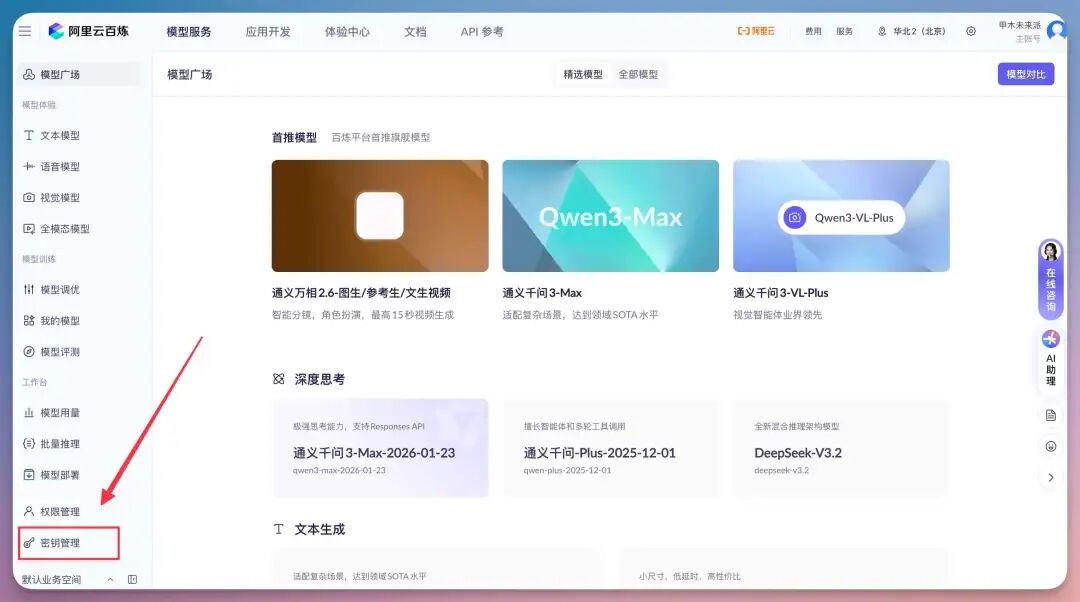Open the 通义千问3-Max-2026-01-23 card
Screen dimensions: 1080x602
coord(380,448)
